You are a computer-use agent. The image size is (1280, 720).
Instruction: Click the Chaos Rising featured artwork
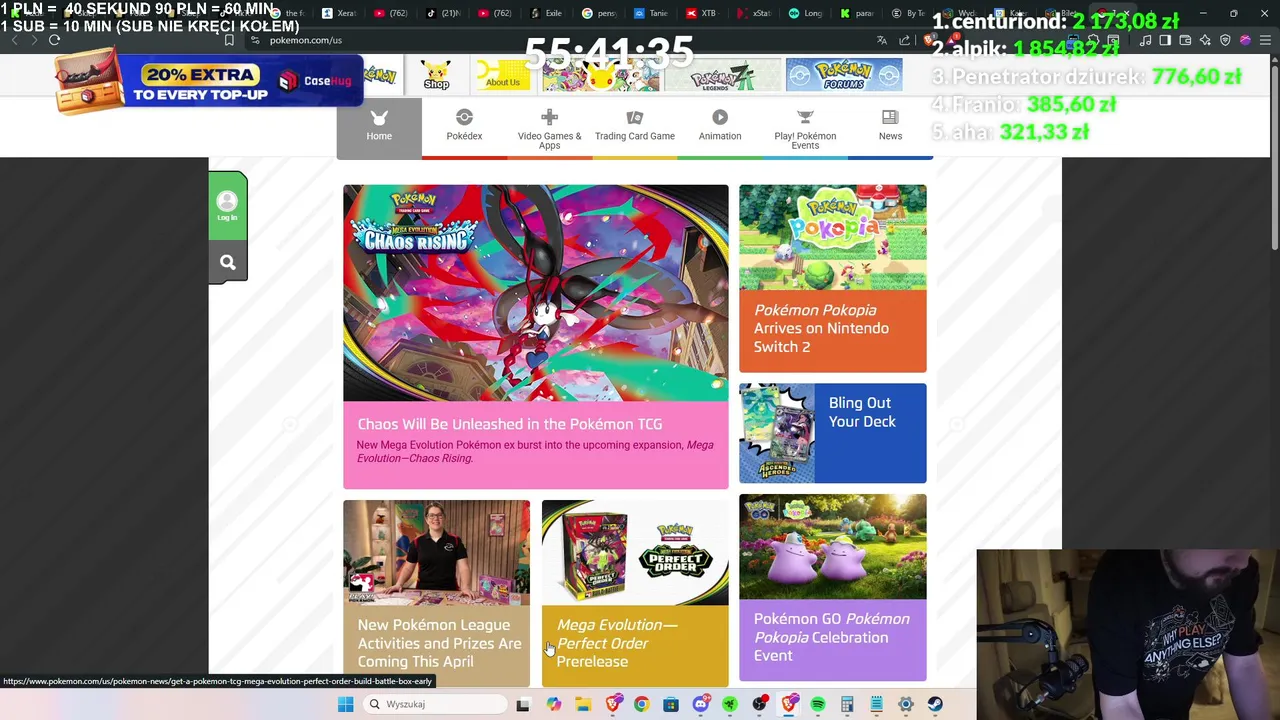[536, 293]
